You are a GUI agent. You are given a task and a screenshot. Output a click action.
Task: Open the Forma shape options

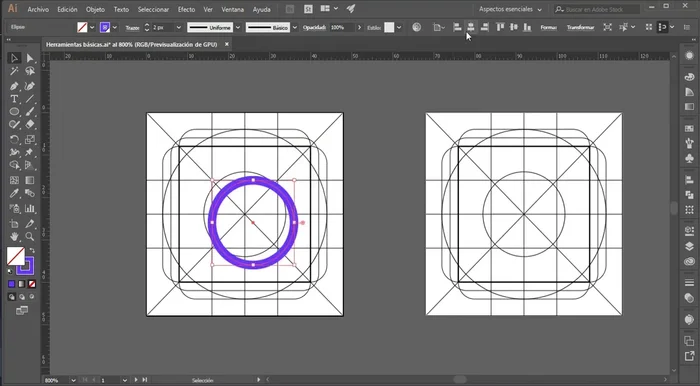548,28
